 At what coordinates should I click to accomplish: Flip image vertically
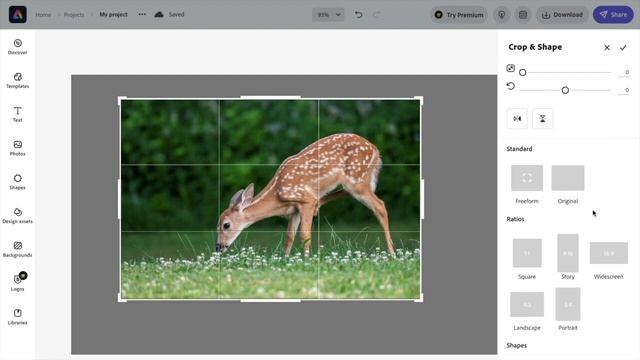point(542,119)
